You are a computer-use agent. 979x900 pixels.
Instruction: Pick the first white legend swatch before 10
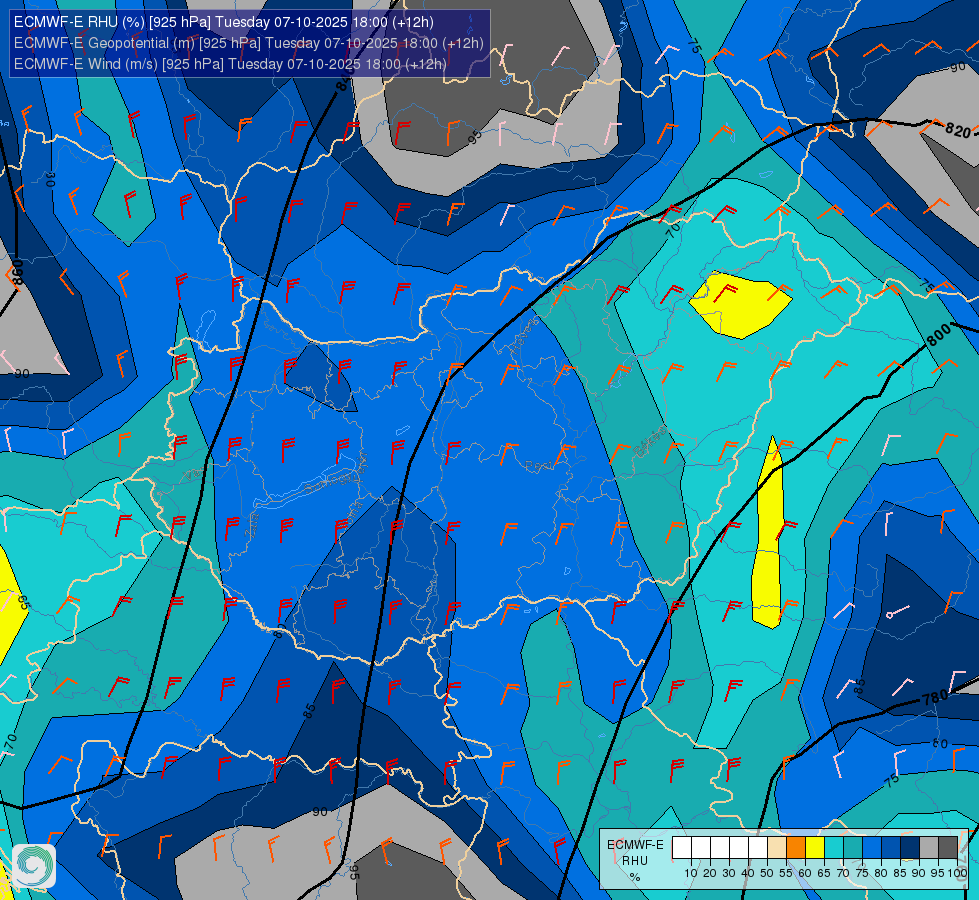point(682,847)
